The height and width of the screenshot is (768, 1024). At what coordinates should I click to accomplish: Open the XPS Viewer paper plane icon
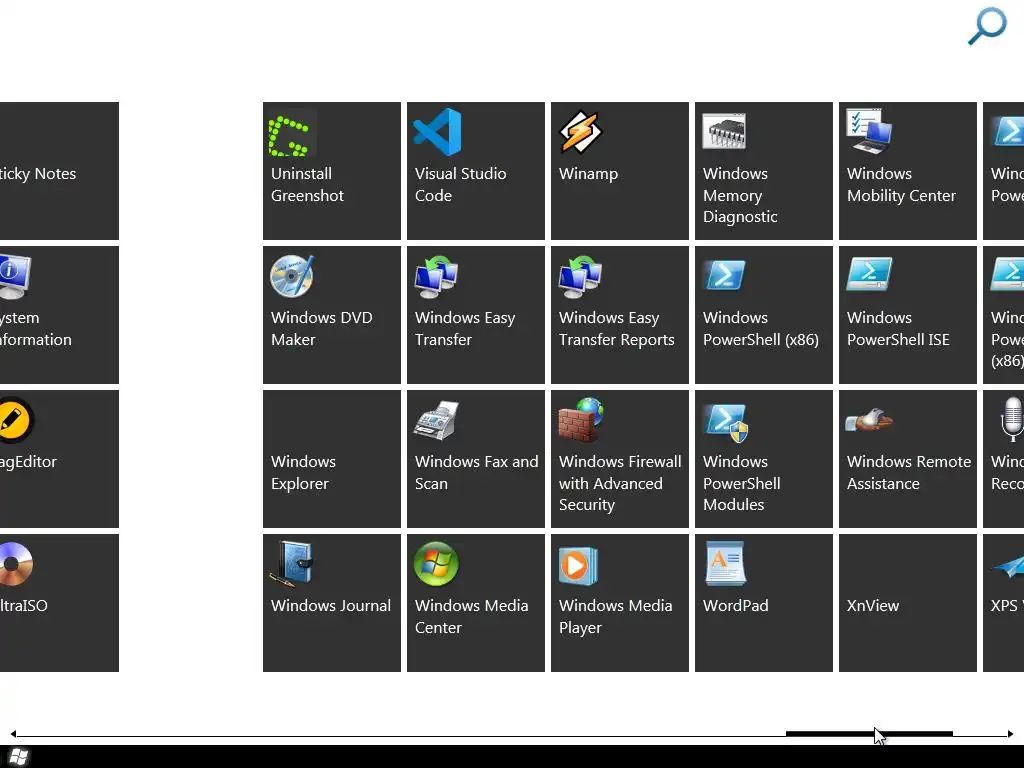(x=1008, y=566)
